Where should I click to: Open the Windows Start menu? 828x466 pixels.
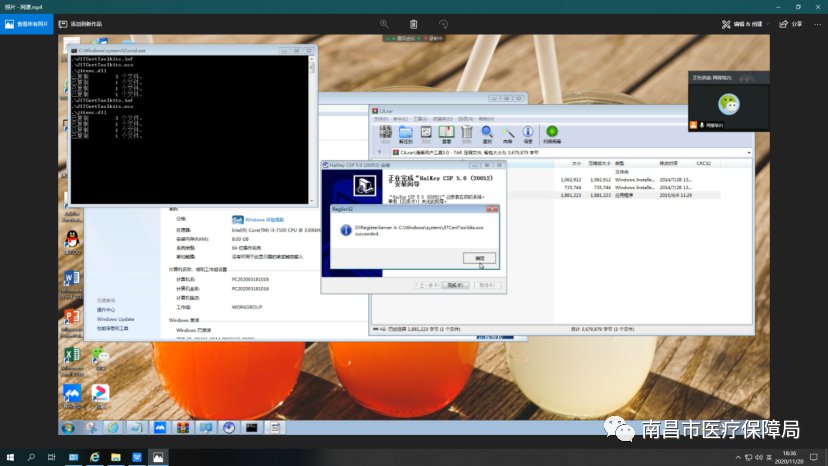(11, 456)
